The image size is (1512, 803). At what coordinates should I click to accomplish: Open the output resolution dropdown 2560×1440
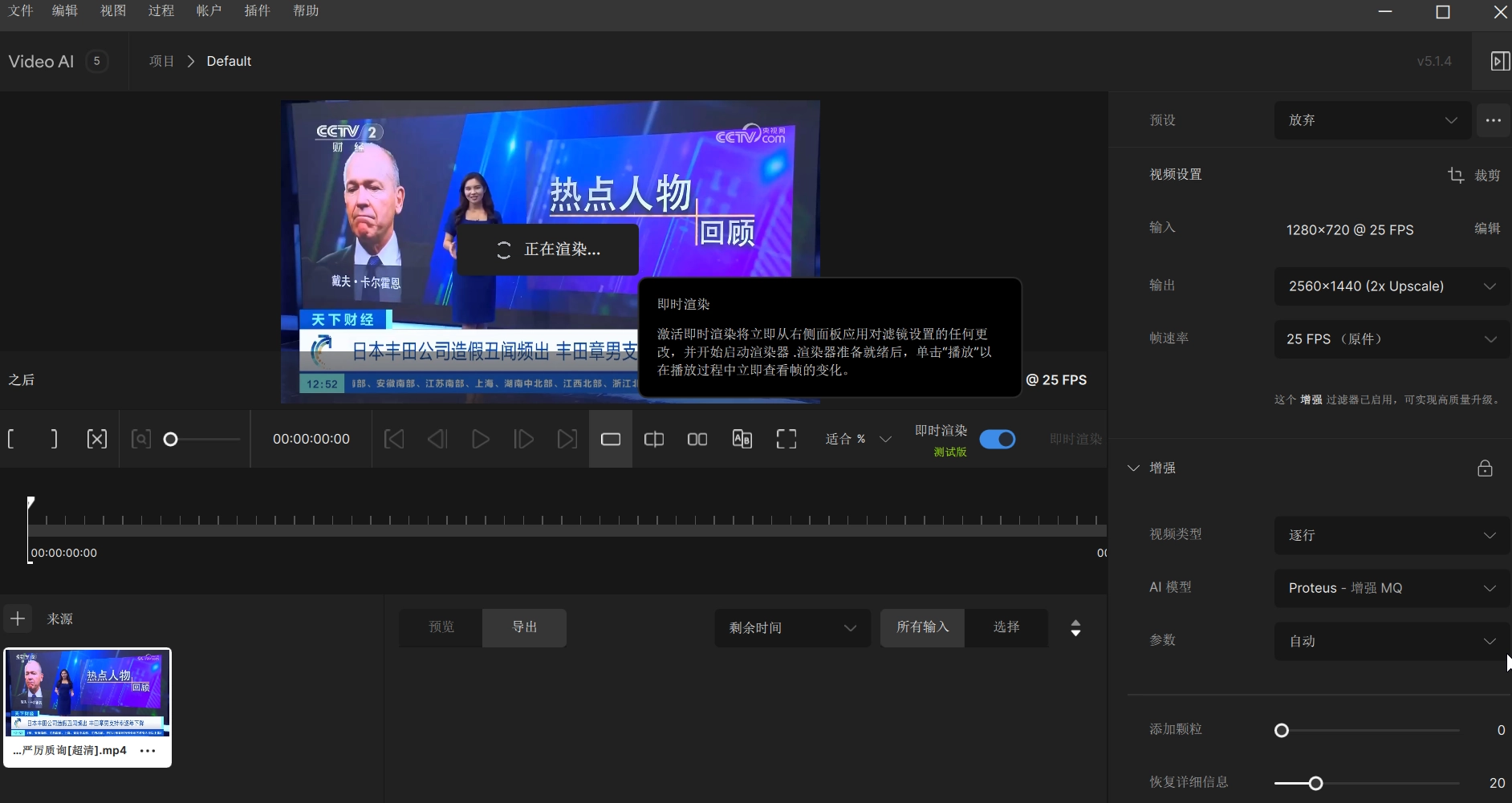pos(1392,286)
